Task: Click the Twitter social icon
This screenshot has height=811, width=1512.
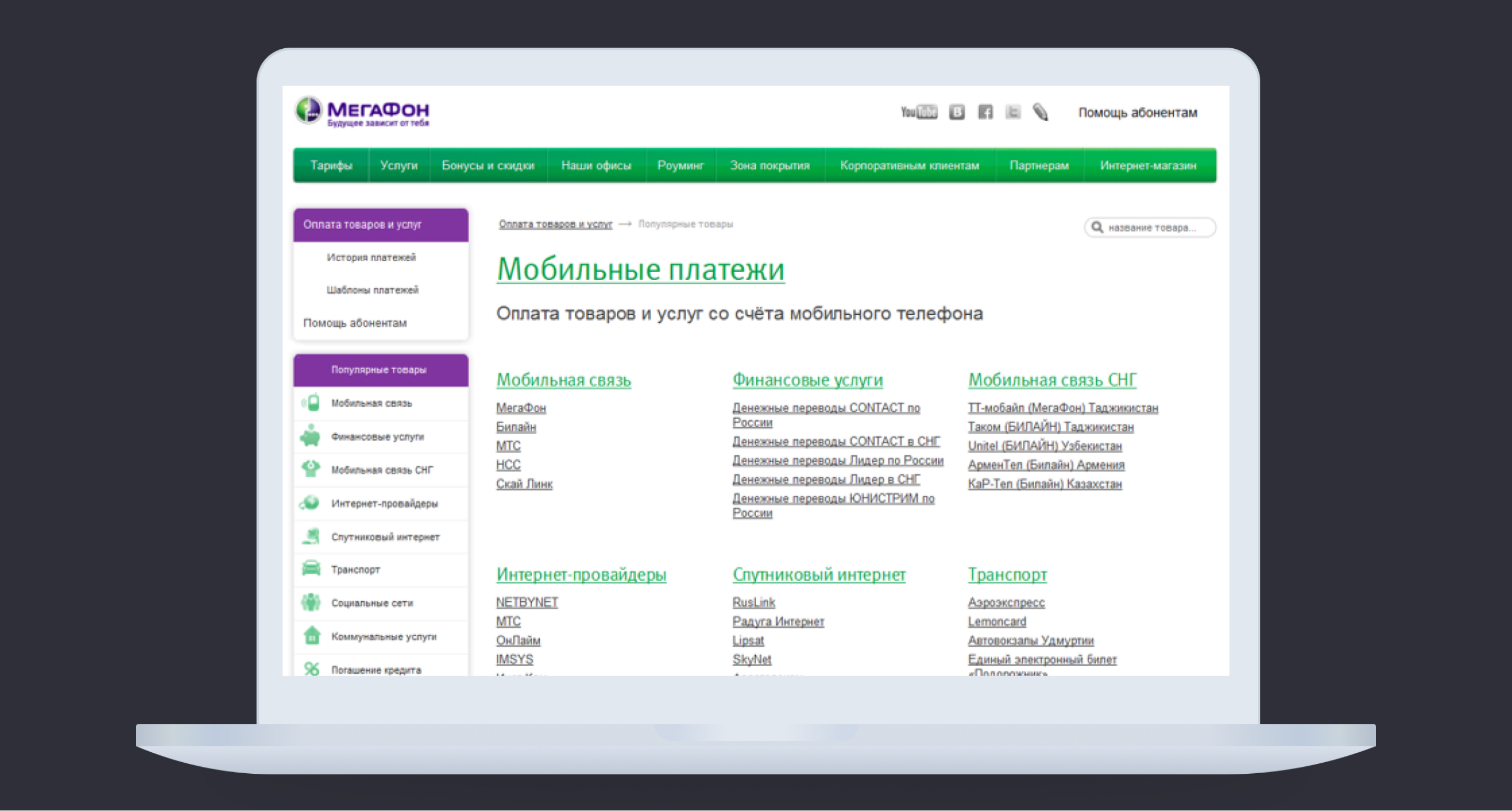Action: [1013, 112]
